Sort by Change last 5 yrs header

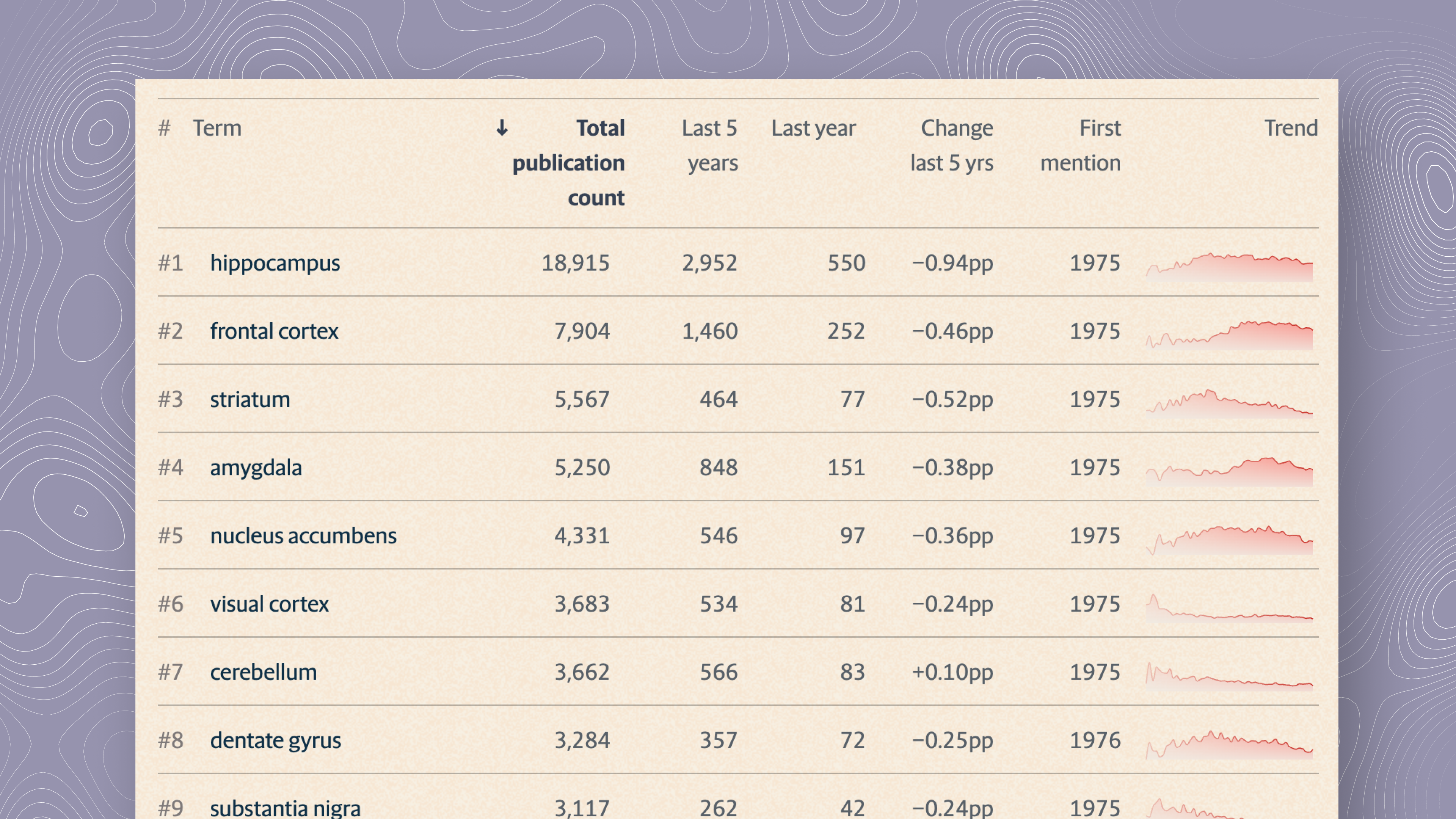(952, 145)
